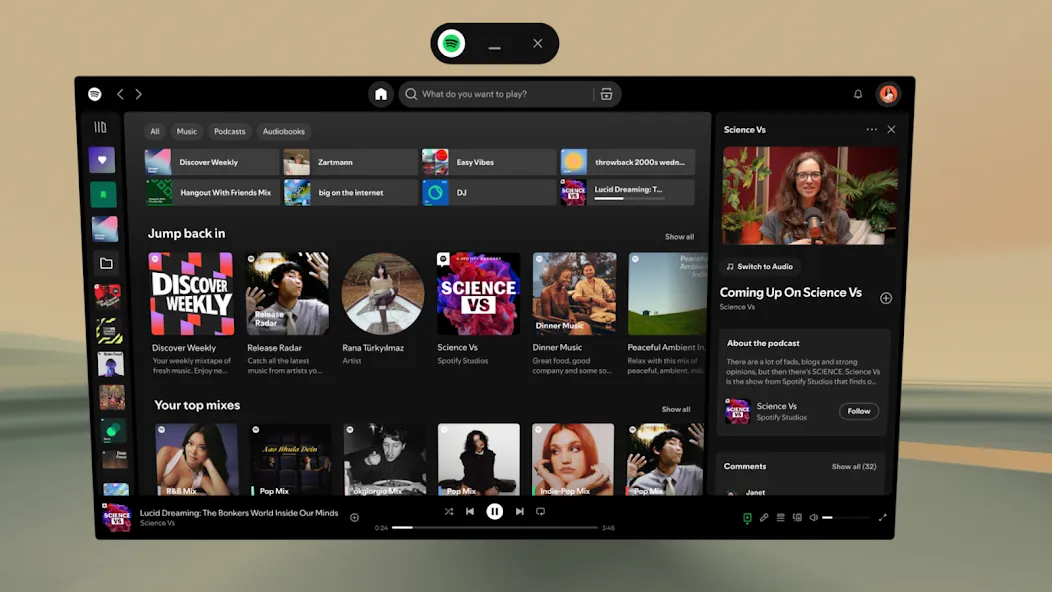
Task: Open the Science Vs video preview
Action: [x=810, y=195]
